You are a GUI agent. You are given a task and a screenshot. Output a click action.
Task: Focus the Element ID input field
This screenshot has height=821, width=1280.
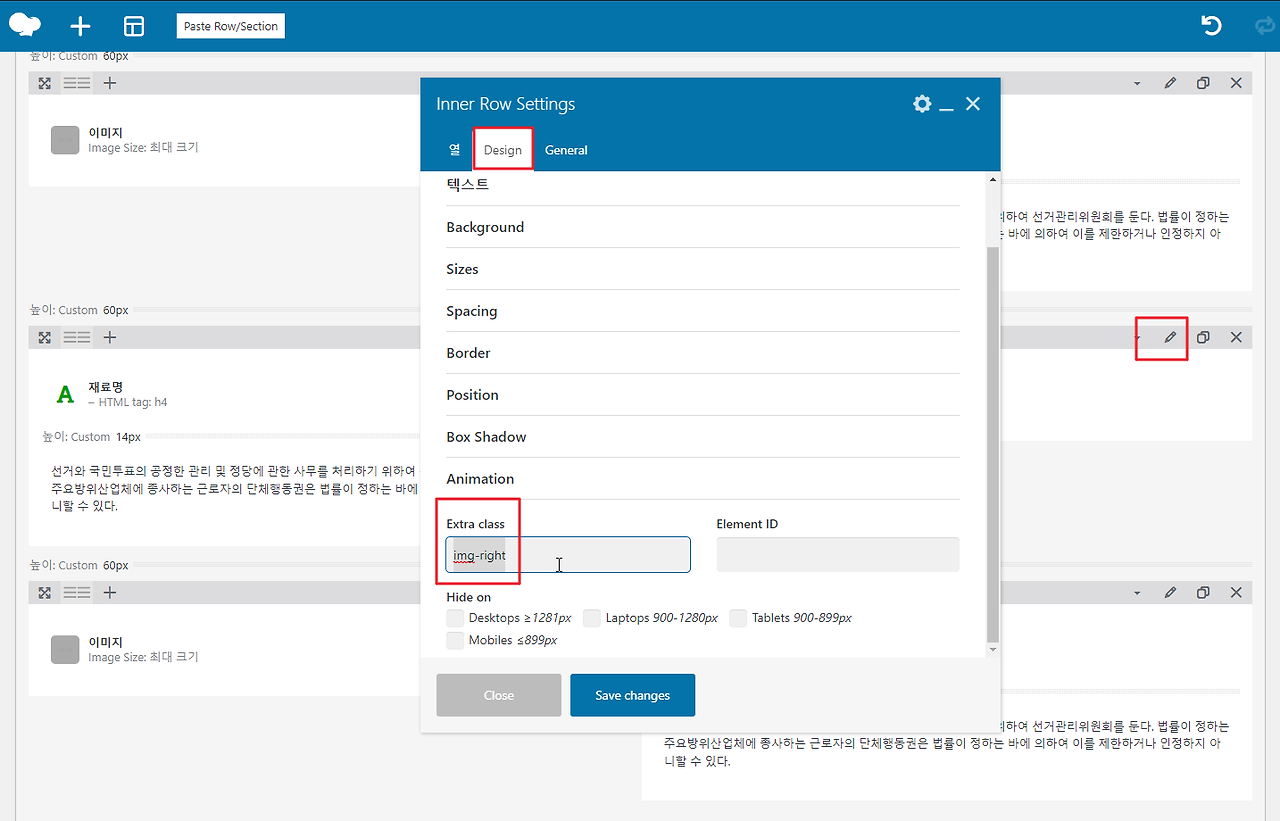[x=838, y=555]
